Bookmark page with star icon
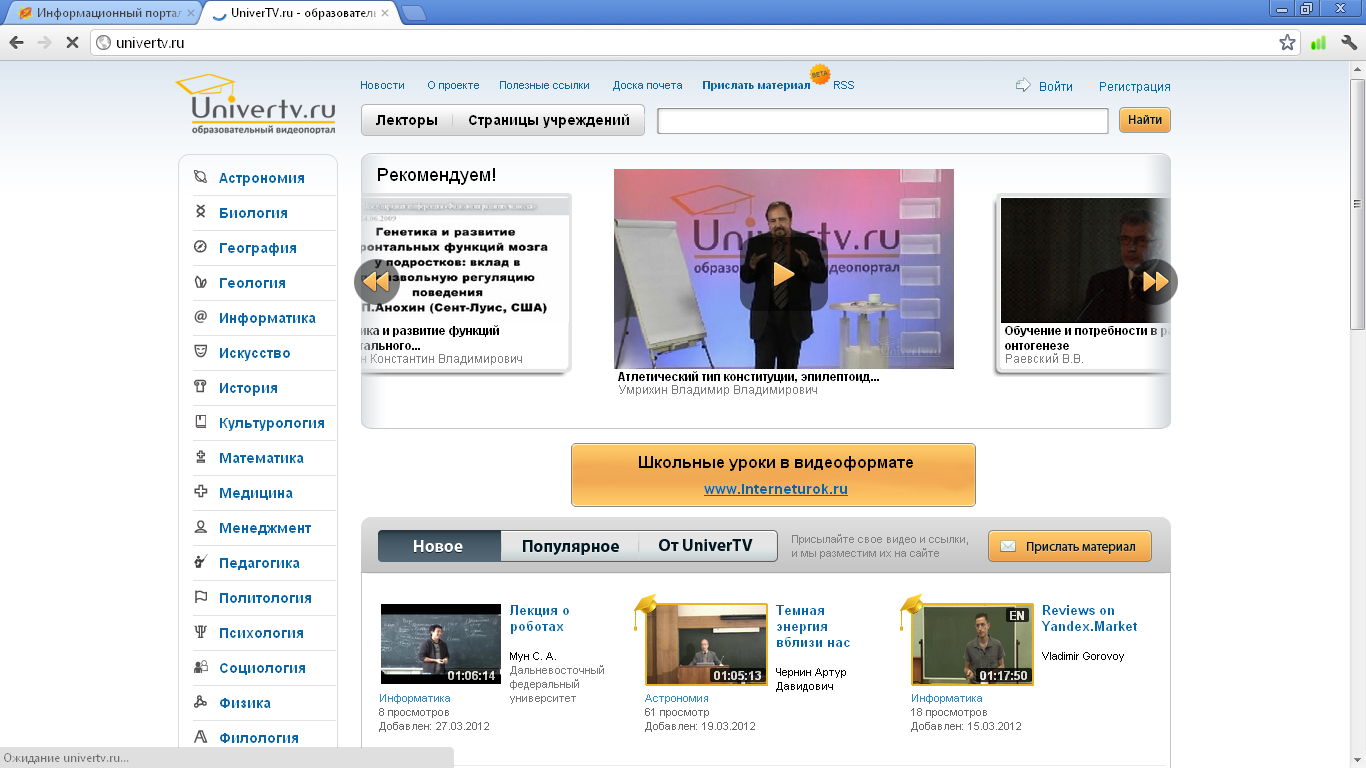Viewport: 1366px width, 768px height. (1287, 43)
